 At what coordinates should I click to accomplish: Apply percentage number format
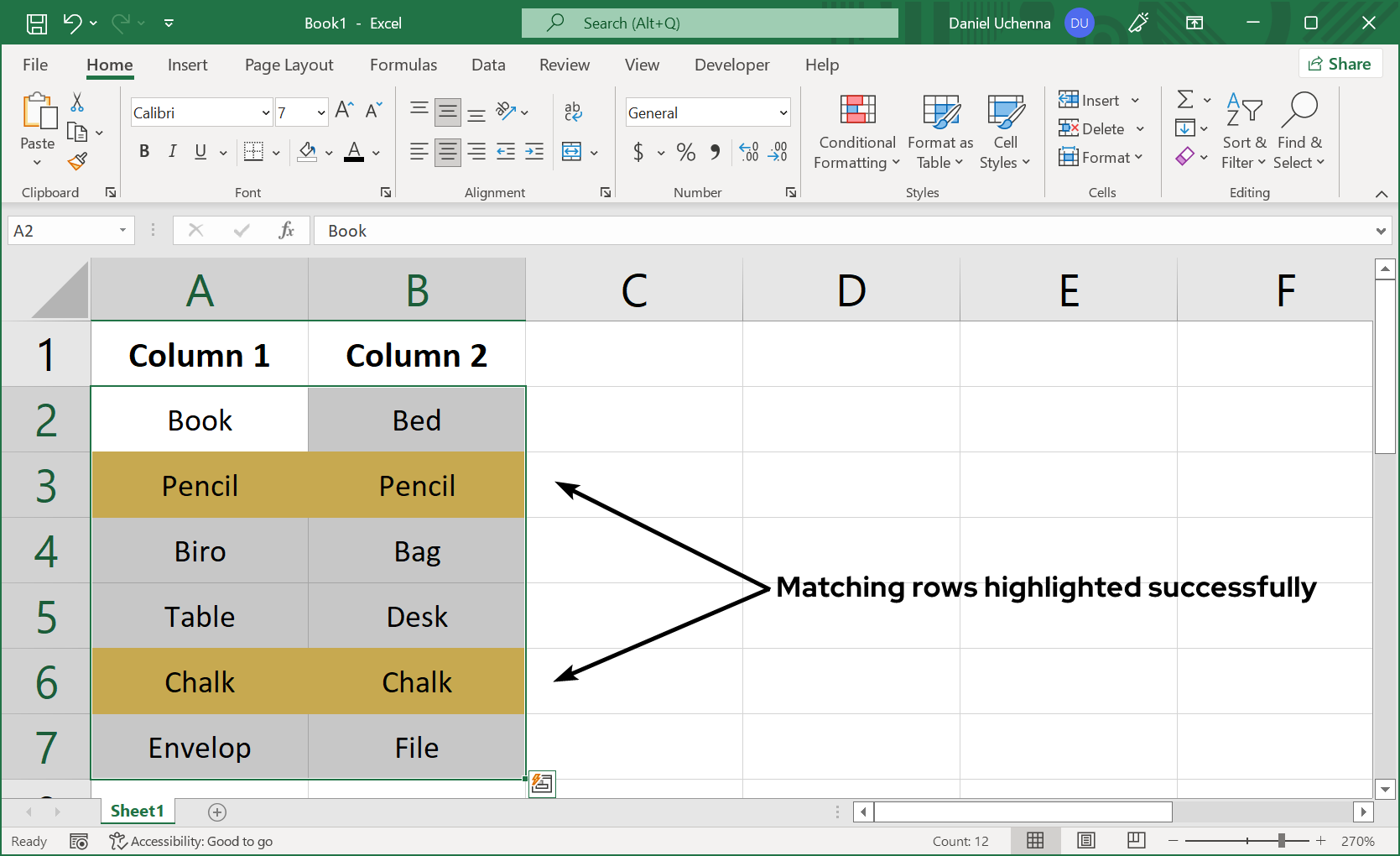click(685, 152)
